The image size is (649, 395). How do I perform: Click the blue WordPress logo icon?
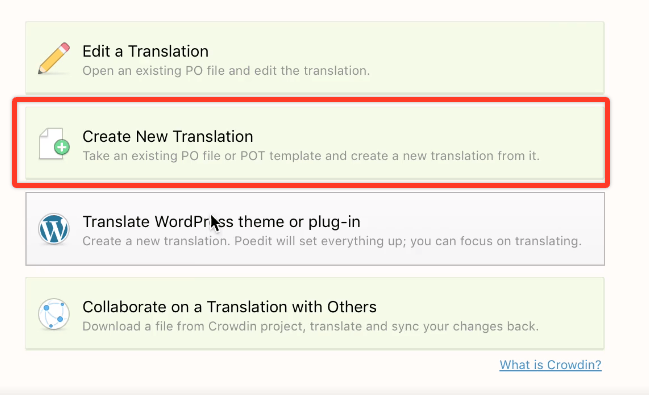[x=54, y=229]
